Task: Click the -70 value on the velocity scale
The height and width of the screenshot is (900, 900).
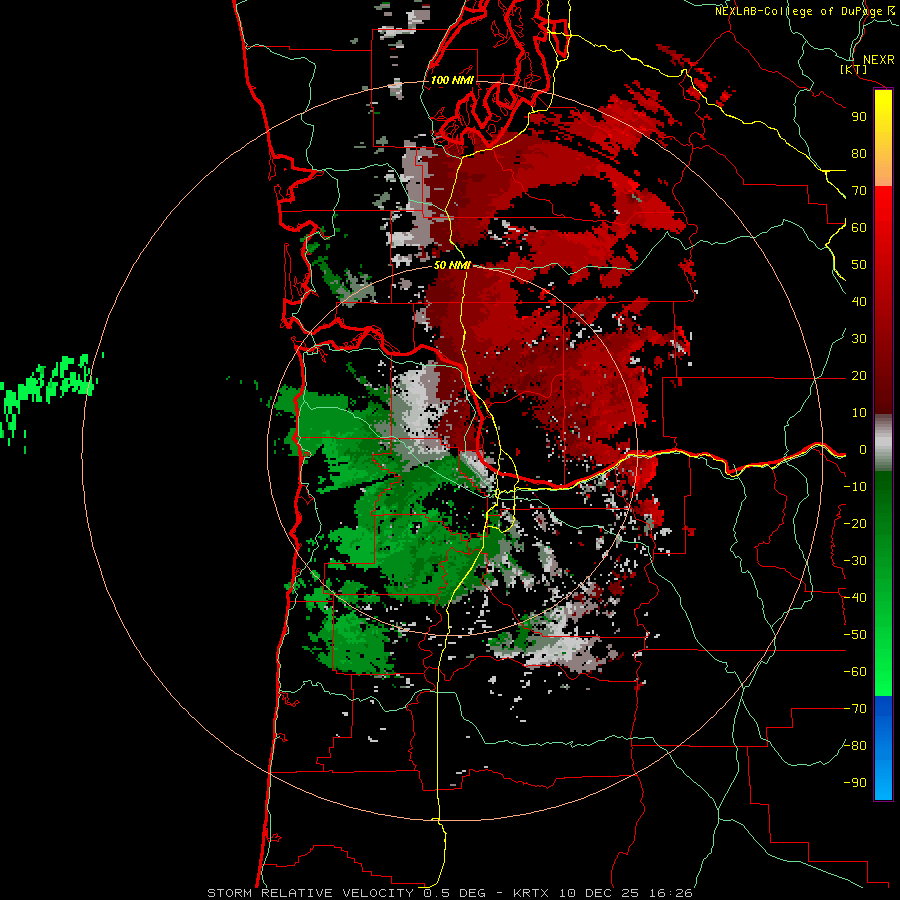Action: tap(855, 709)
